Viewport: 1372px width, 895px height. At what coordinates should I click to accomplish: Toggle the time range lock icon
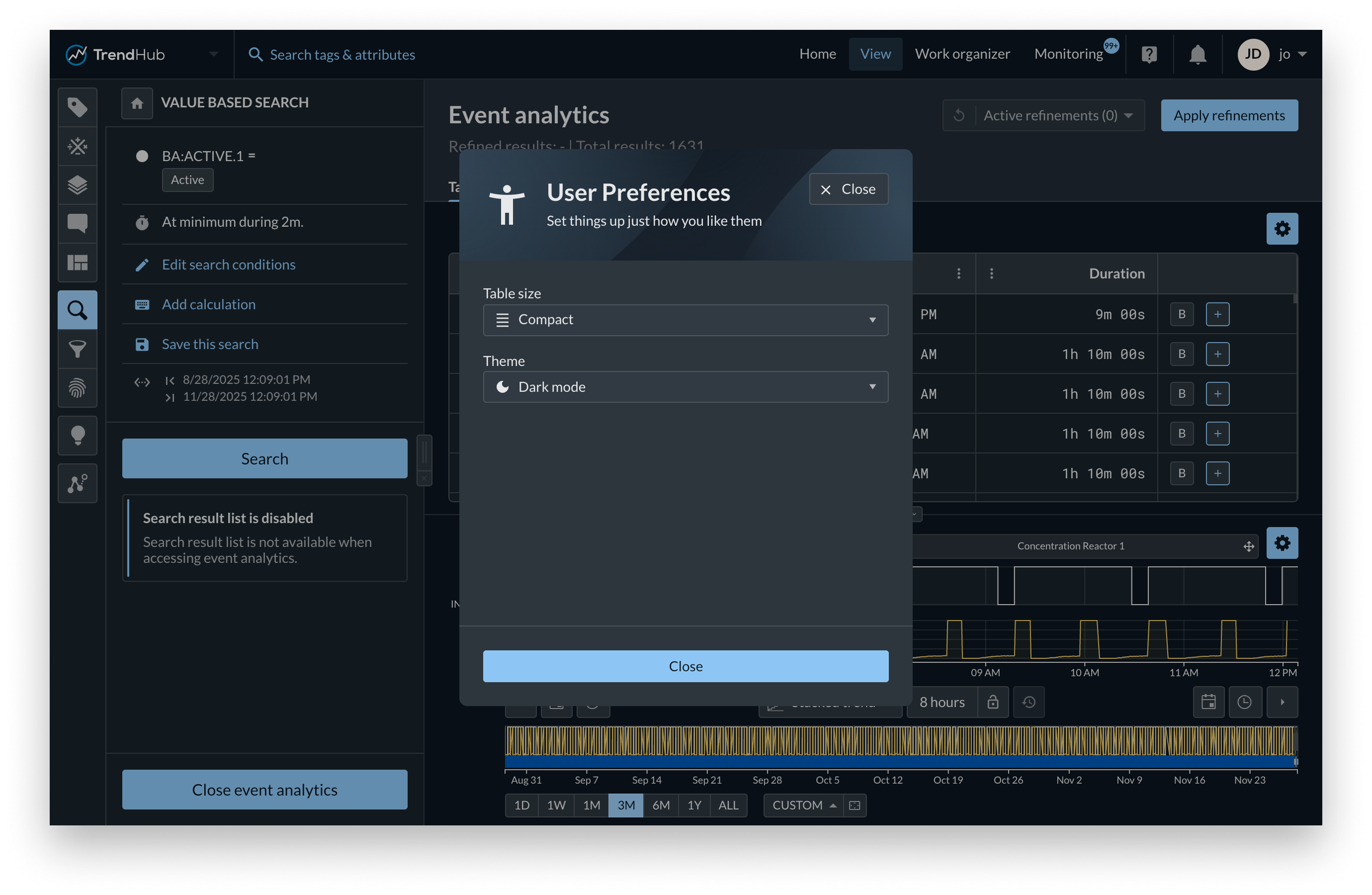pyautogui.click(x=993, y=702)
